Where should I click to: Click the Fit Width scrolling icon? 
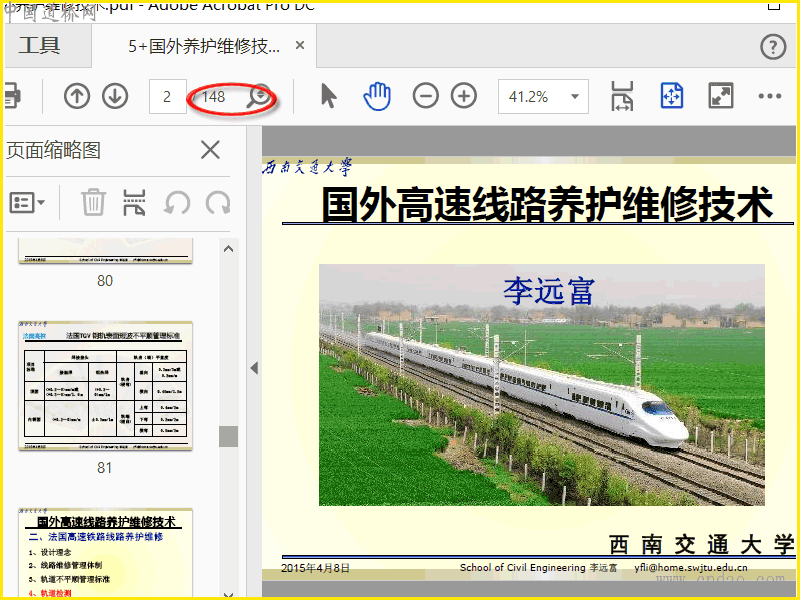[x=622, y=96]
